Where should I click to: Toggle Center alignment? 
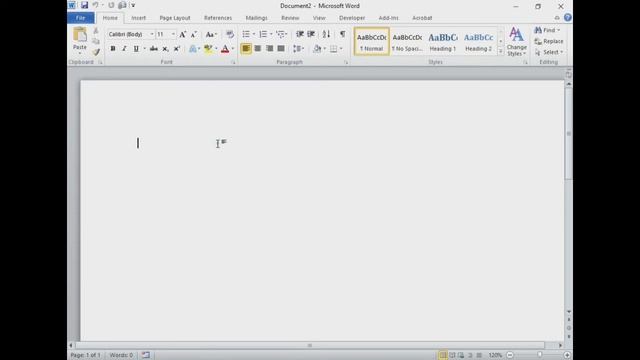[258, 49]
